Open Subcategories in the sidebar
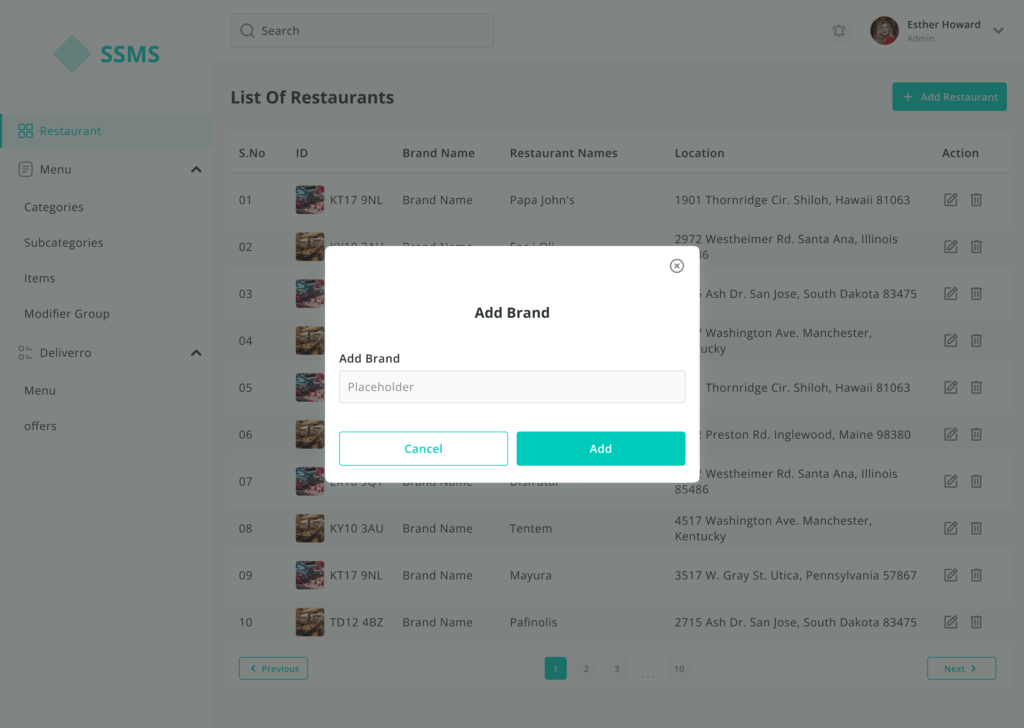The height and width of the screenshot is (728, 1024). click(63, 242)
